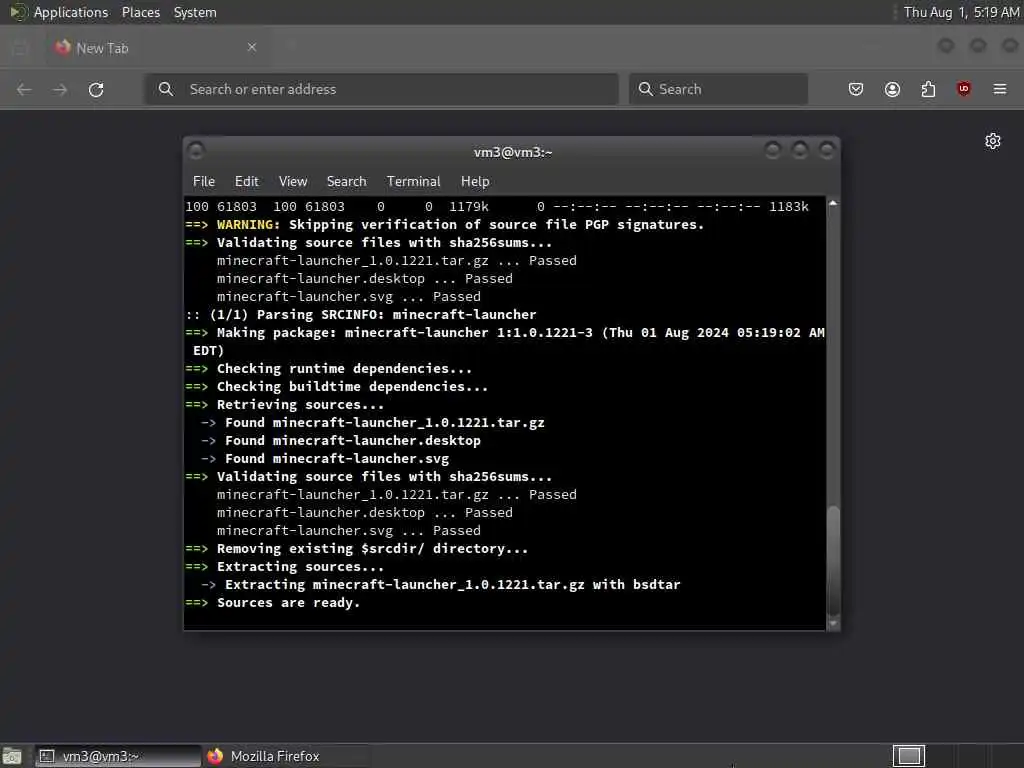Click the terminal title vm3@vm3:~

[513, 152]
